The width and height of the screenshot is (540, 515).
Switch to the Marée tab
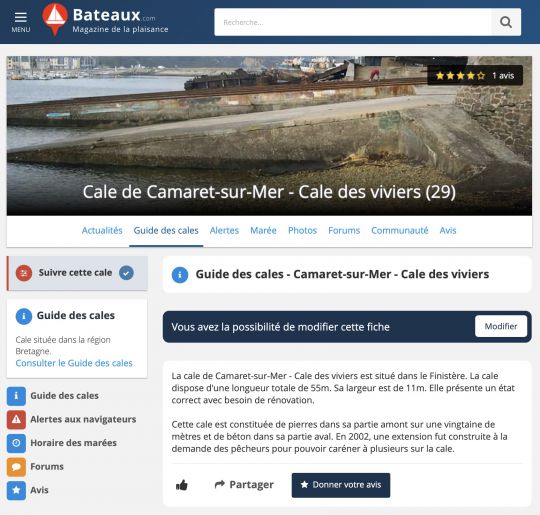click(263, 230)
